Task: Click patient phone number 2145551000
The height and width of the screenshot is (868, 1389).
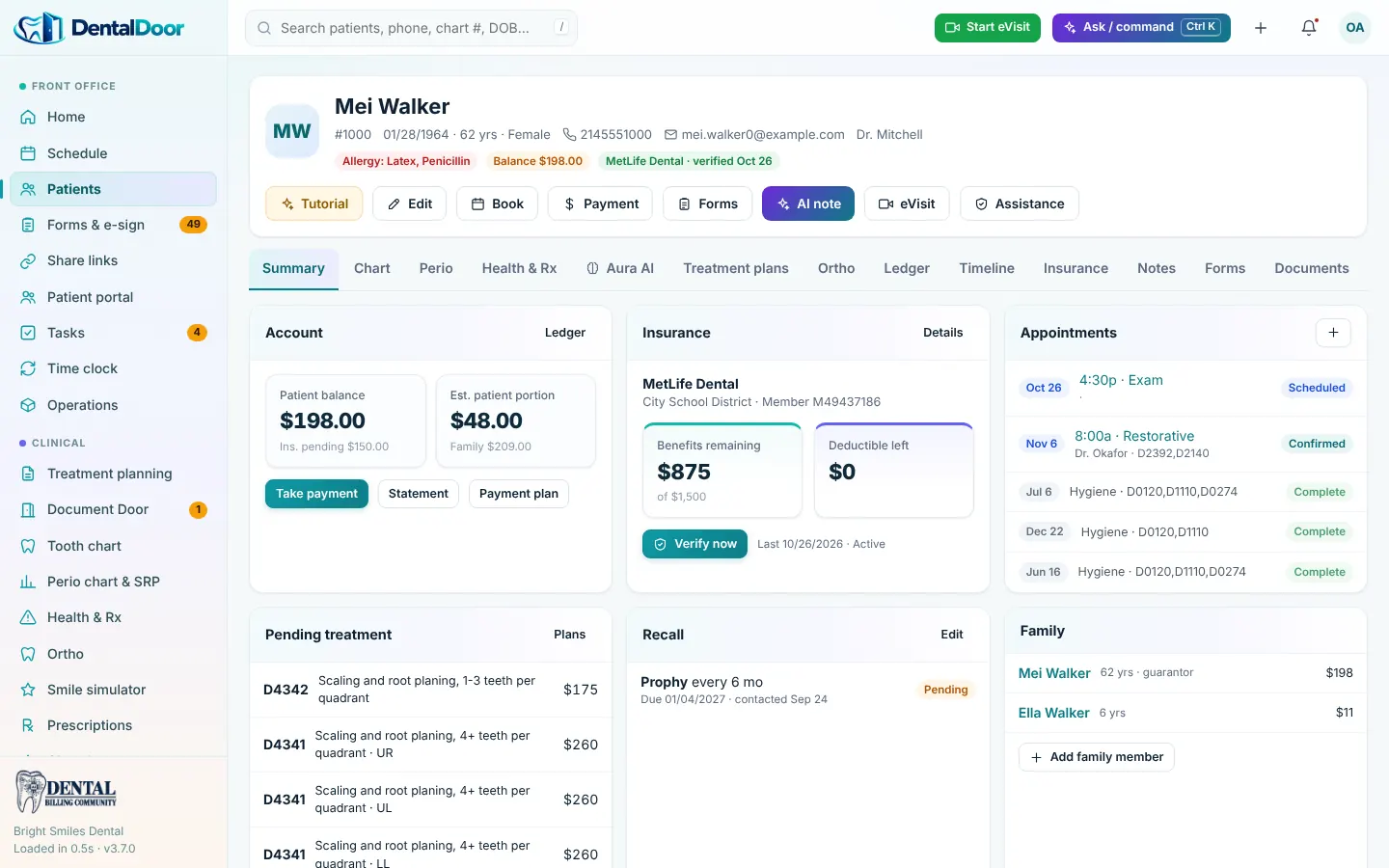Action: pyautogui.click(x=608, y=135)
